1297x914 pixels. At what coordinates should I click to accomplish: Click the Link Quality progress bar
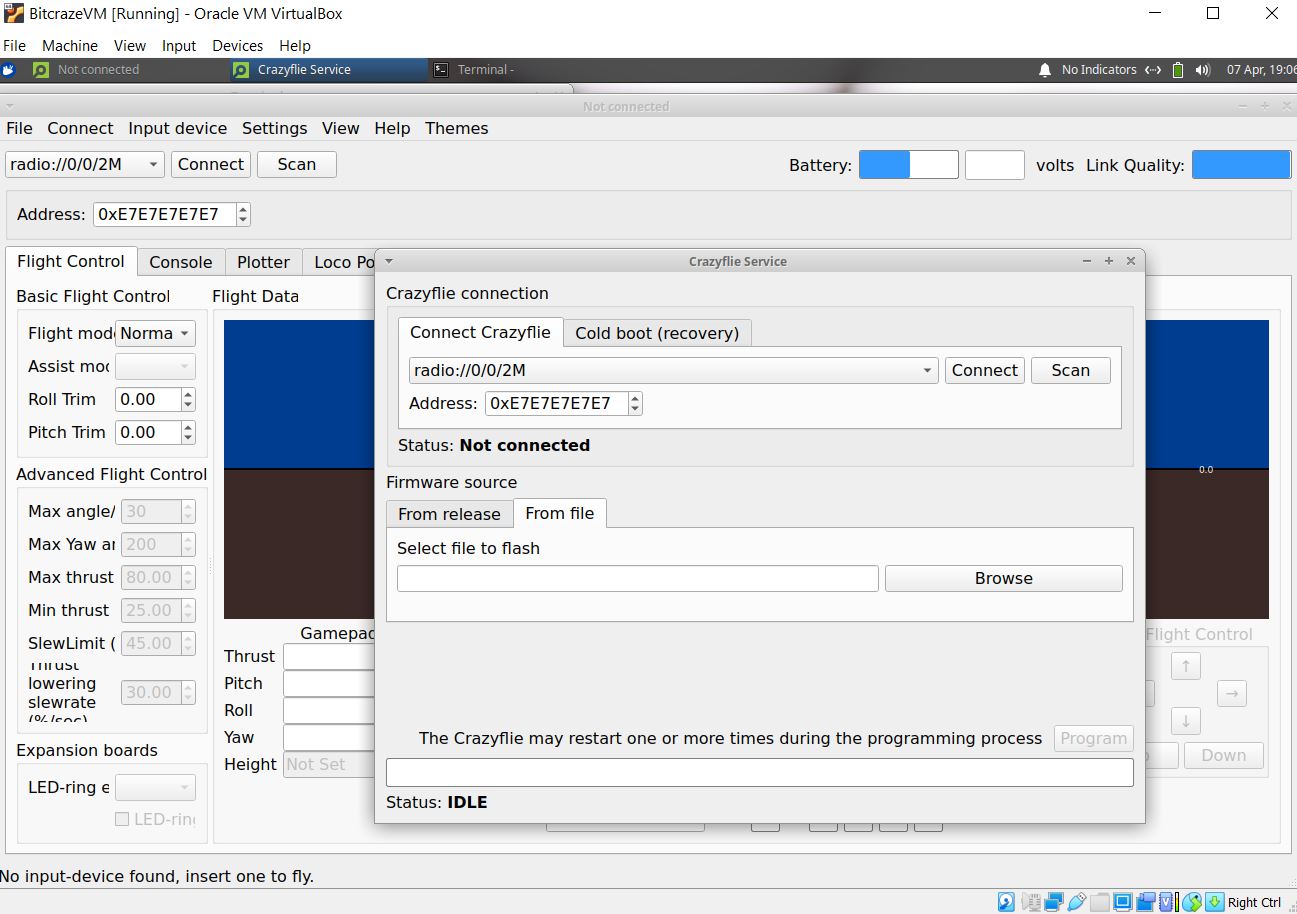pos(1240,165)
